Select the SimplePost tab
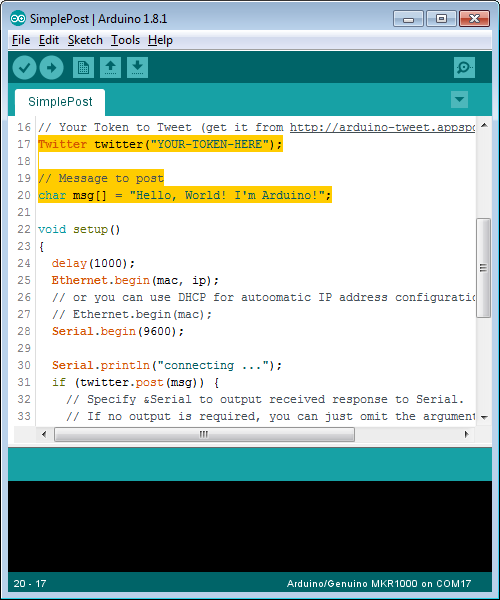500x600 pixels. pos(60,102)
